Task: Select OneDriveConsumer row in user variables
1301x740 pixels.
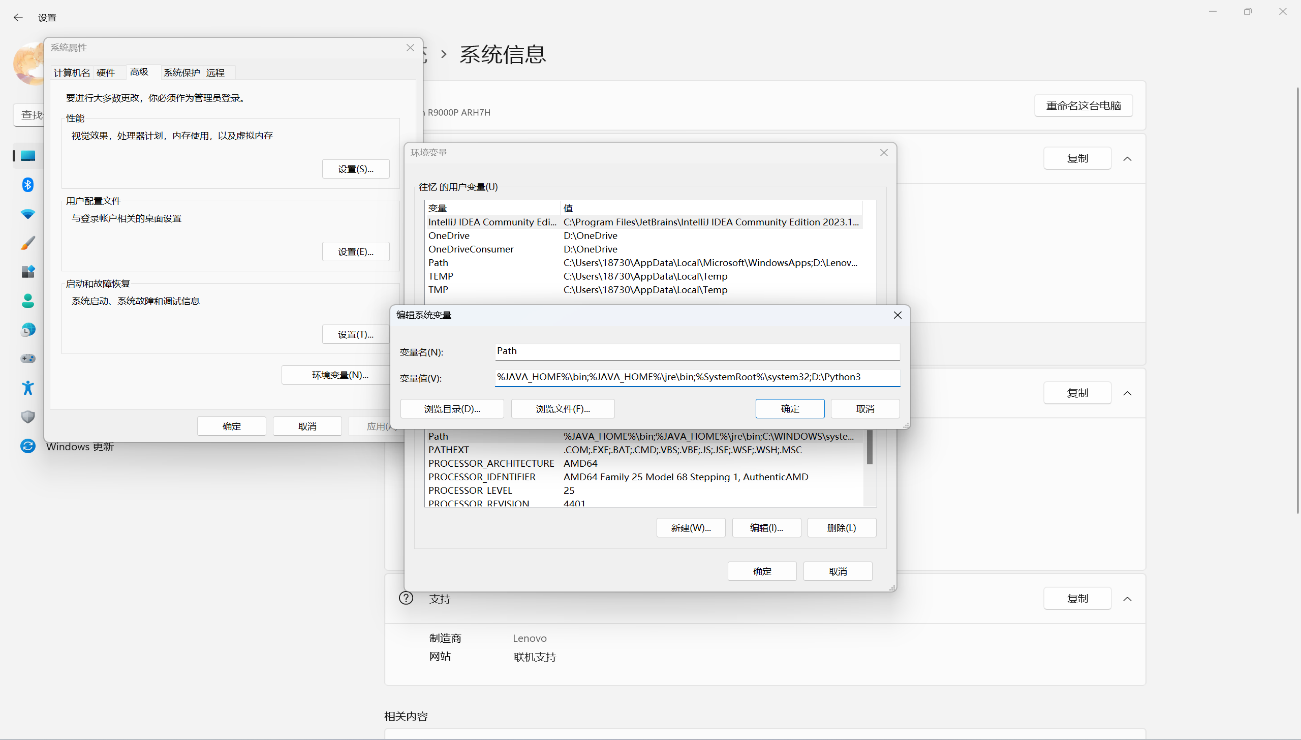Action: [x=644, y=249]
